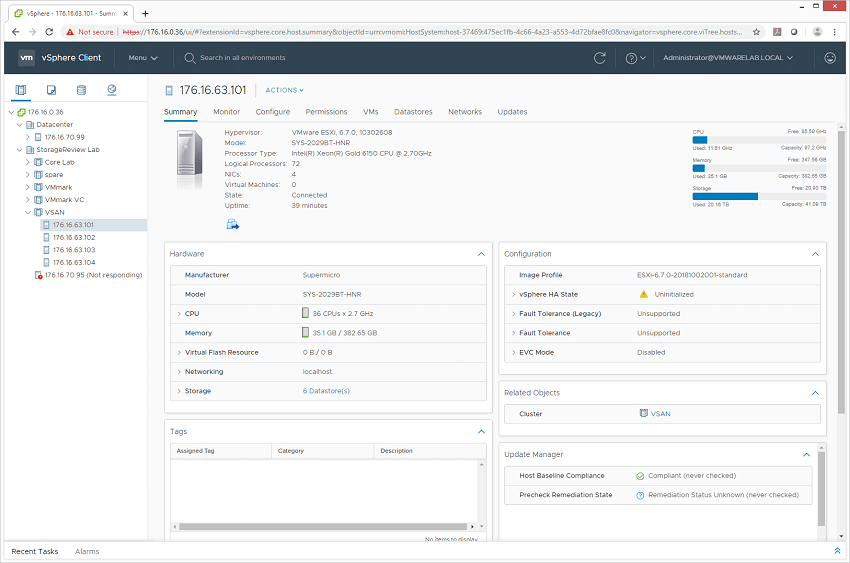Open the browser three-dot menu
This screenshot has width=850, height=563.
835,32
